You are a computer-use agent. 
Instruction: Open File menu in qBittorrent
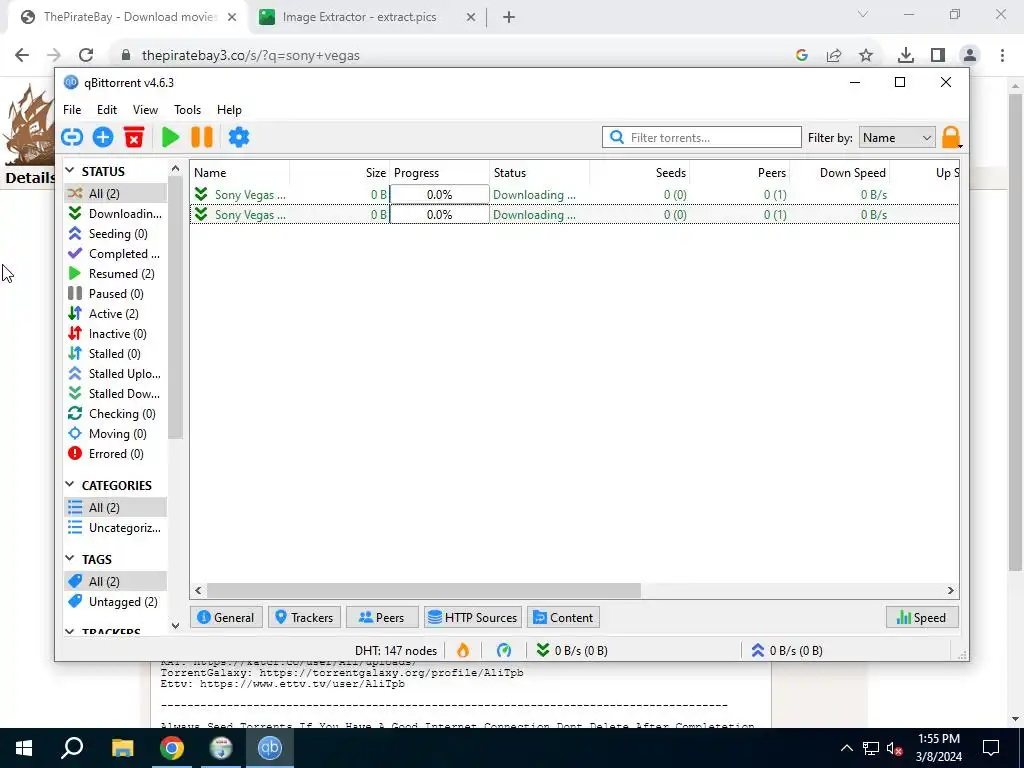pos(72,110)
